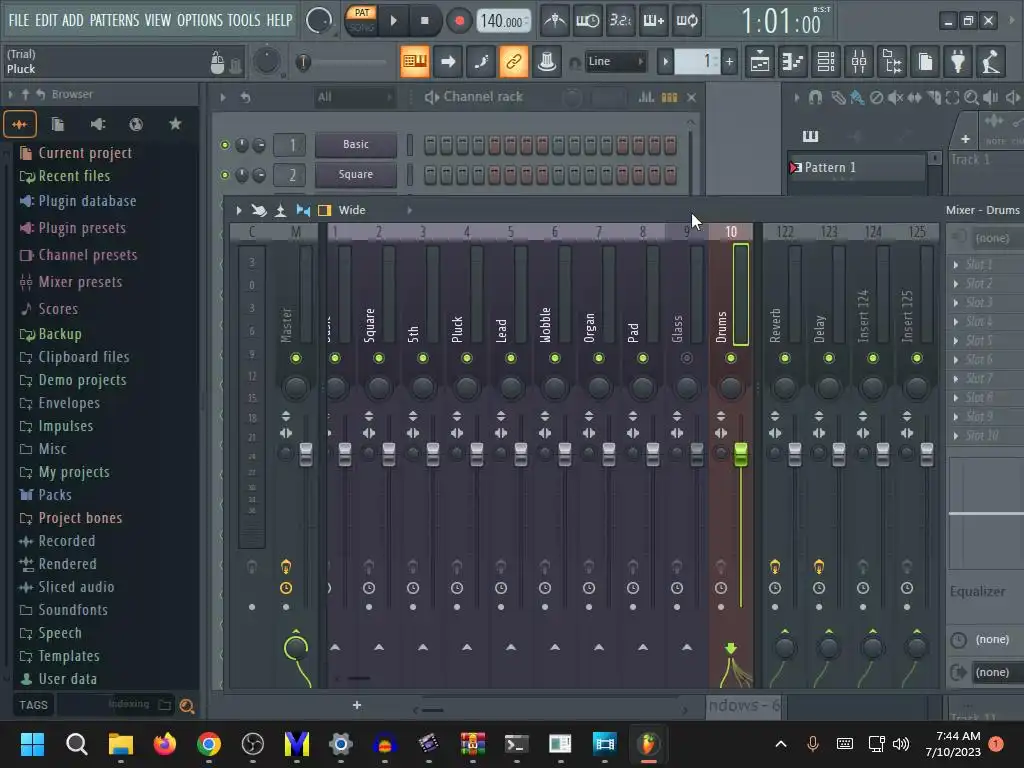Open the FILE menu
Image resolution: width=1024 pixels, height=768 pixels.
tap(19, 20)
